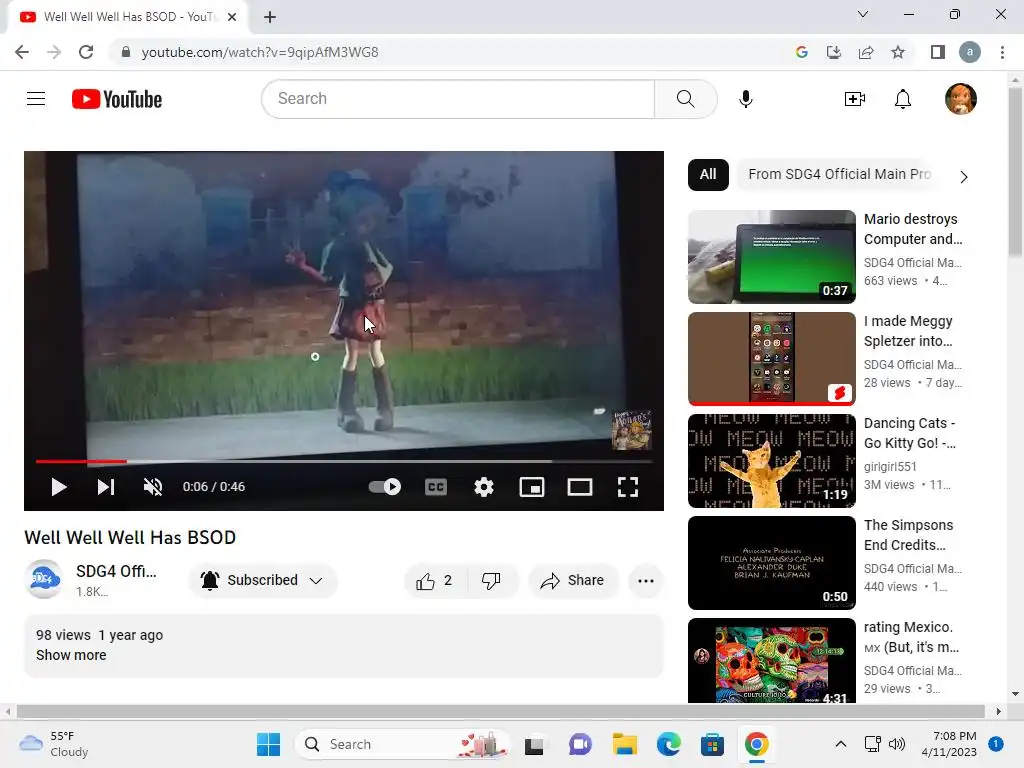Skip to next video
Viewport: 1024px width, 768px height.
[x=106, y=487]
